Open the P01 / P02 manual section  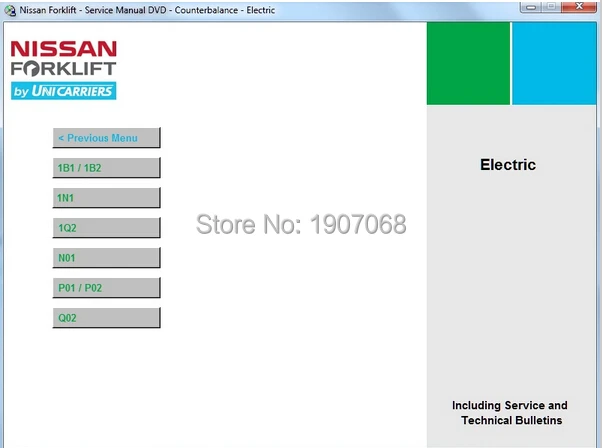[106, 288]
